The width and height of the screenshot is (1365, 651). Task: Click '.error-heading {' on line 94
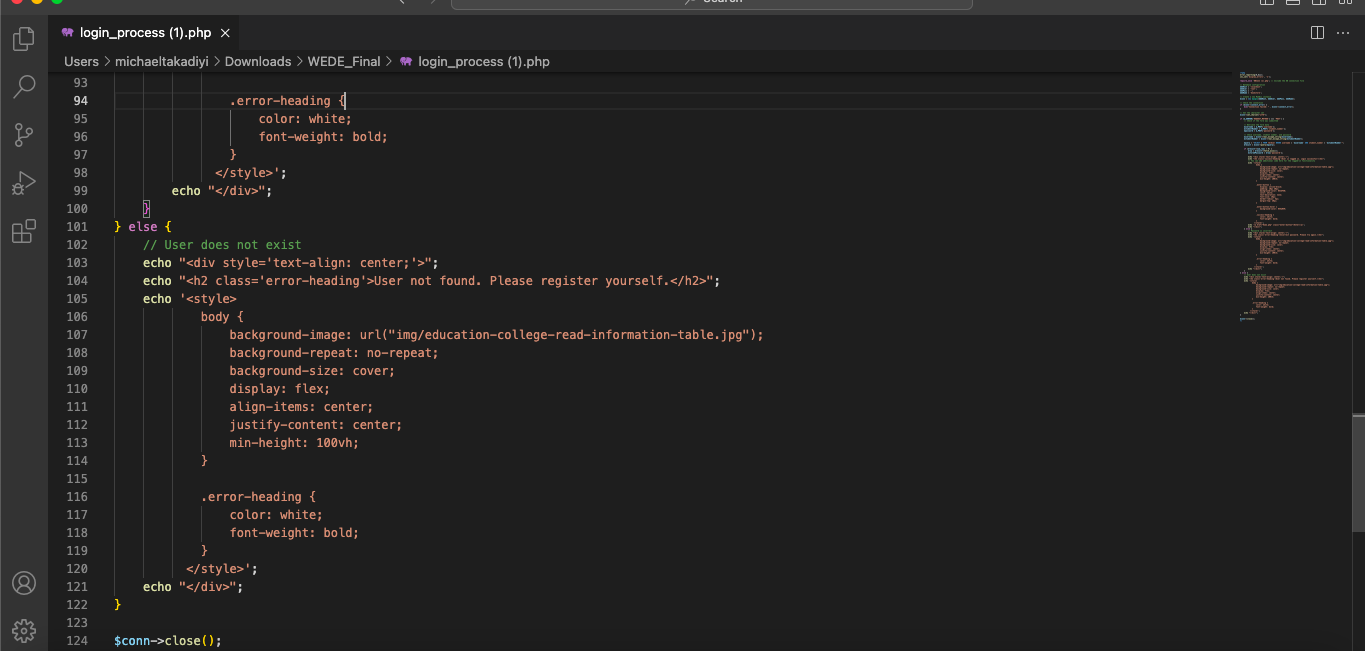[x=287, y=101]
